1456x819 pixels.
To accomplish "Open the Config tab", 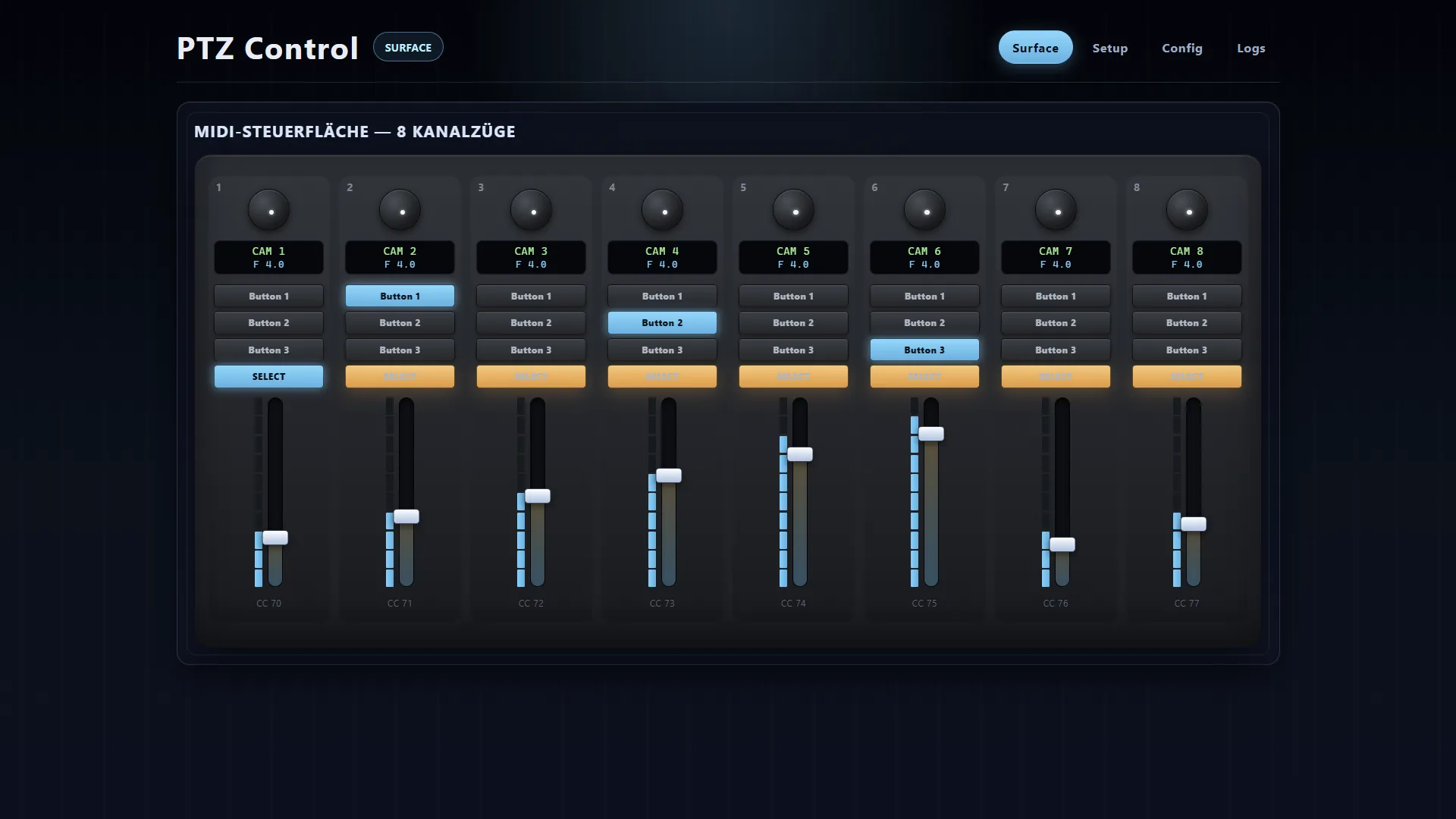I will tap(1182, 48).
